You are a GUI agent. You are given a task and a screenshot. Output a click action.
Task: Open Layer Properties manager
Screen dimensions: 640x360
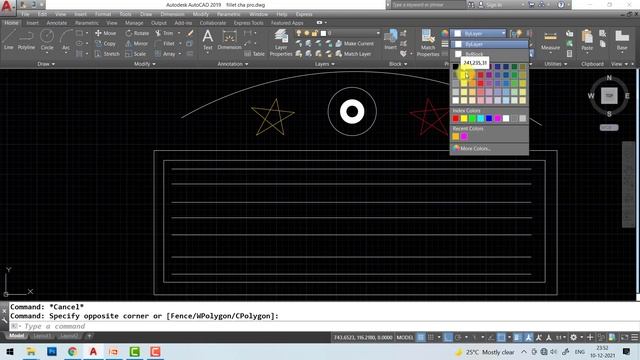pyautogui.click(x=281, y=42)
